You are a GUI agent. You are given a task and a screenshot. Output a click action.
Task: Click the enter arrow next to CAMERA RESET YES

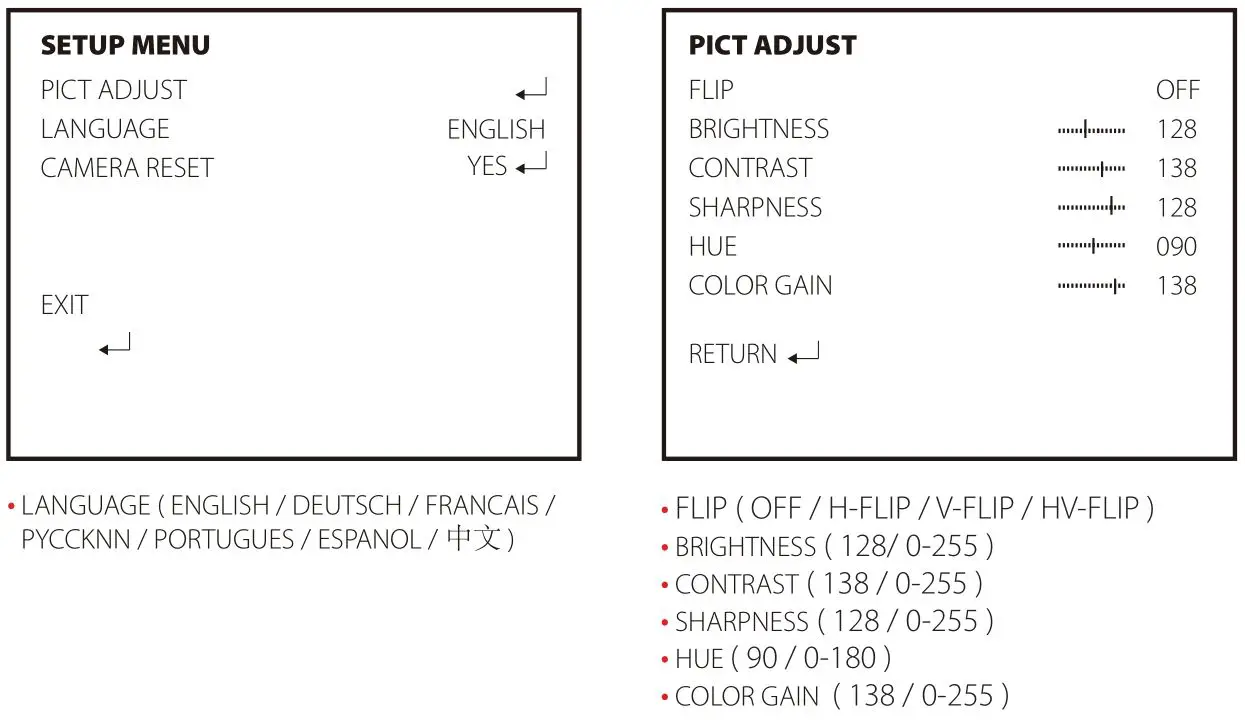pyautogui.click(x=532, y=166)
